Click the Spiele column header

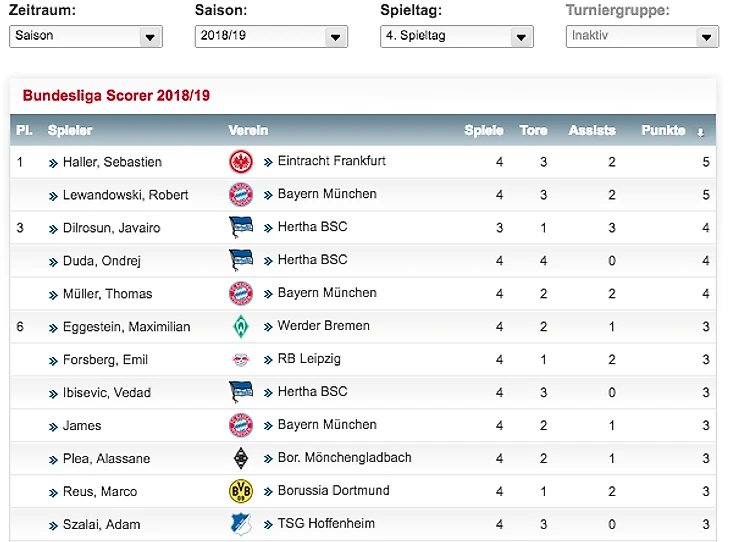coord(484,131)
